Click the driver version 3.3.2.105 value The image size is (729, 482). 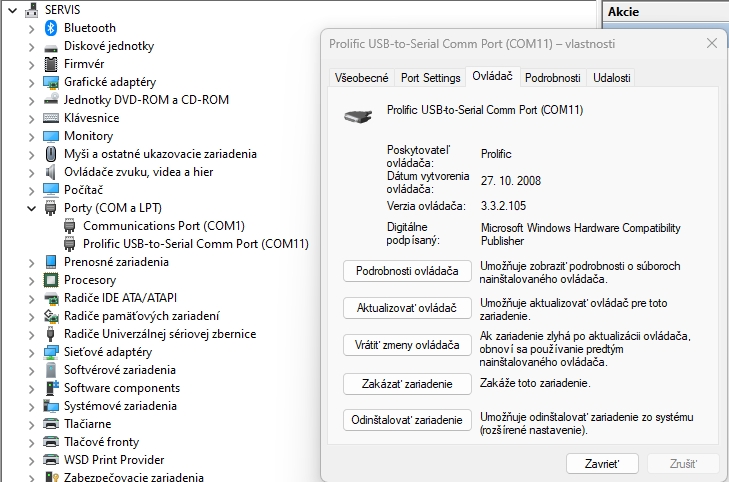pyautogui.click(x=503, y=206)
